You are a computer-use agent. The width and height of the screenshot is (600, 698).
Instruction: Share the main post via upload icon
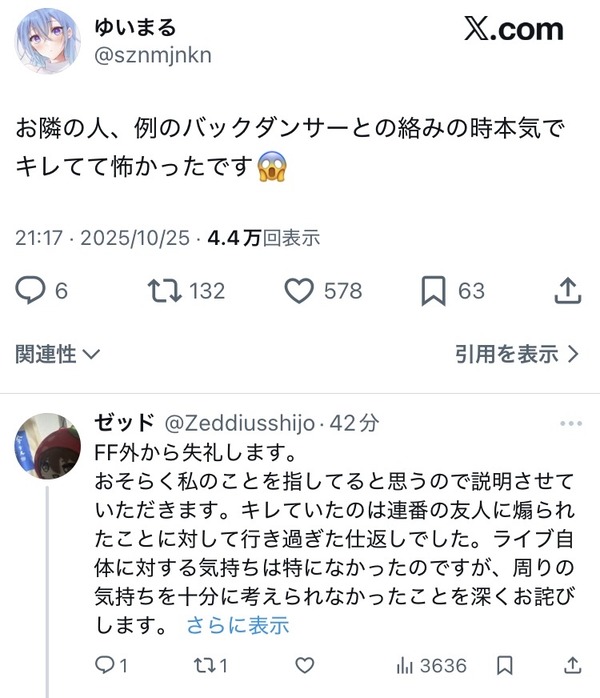tap(568, 290)
